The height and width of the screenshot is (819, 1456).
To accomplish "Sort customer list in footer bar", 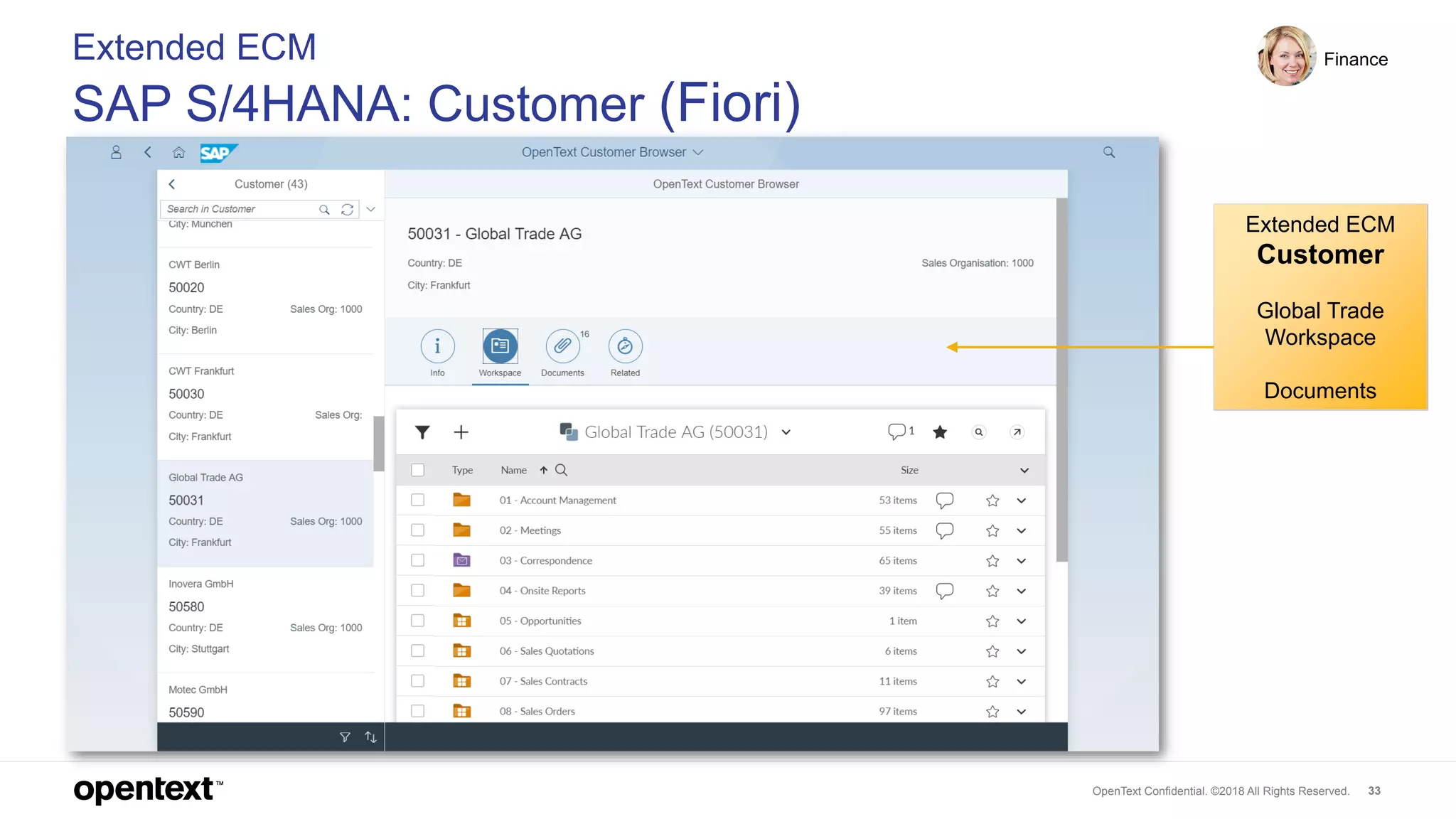I will click(370, 737).
